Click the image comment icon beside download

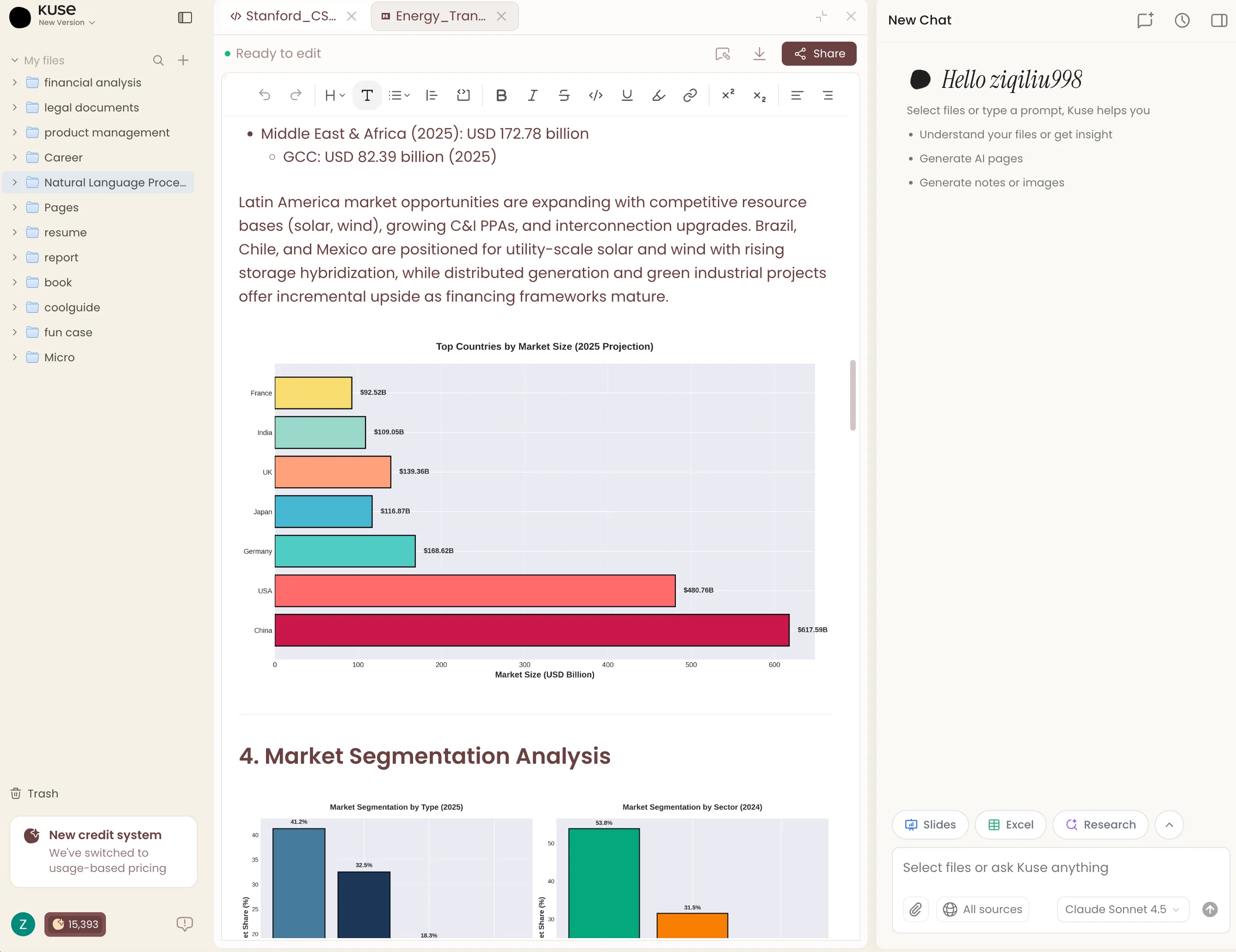pyautogui.click(x=723, y=53)
